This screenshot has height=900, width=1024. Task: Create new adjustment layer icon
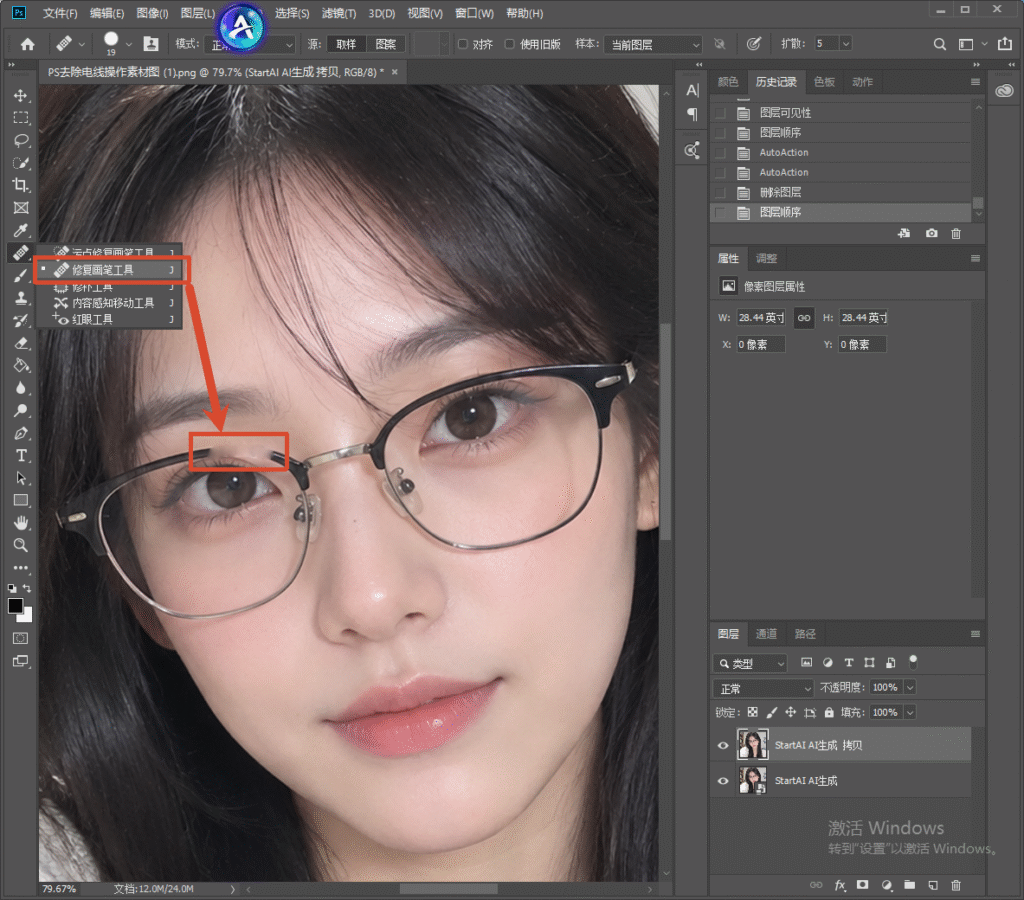[x=886, y=885]
